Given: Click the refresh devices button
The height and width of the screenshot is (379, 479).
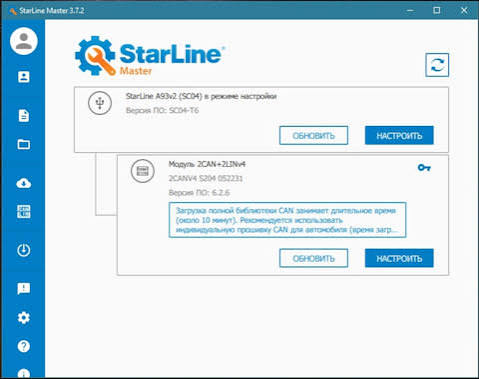Looking at the screenshot, I should 437,65.
